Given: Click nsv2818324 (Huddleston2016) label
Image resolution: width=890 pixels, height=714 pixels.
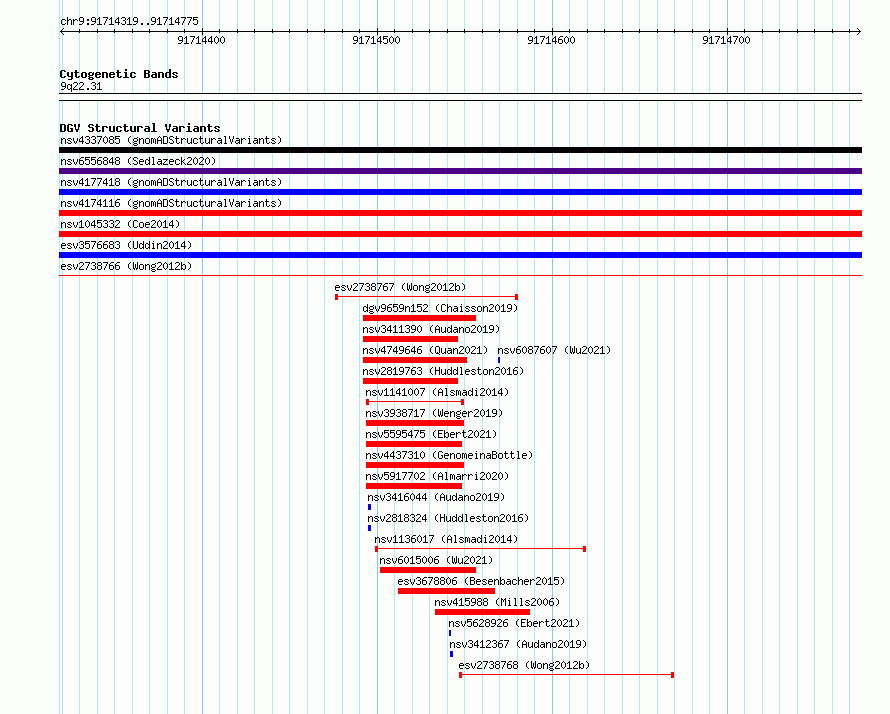Looking at the screenshot, I should coord(448,518).
